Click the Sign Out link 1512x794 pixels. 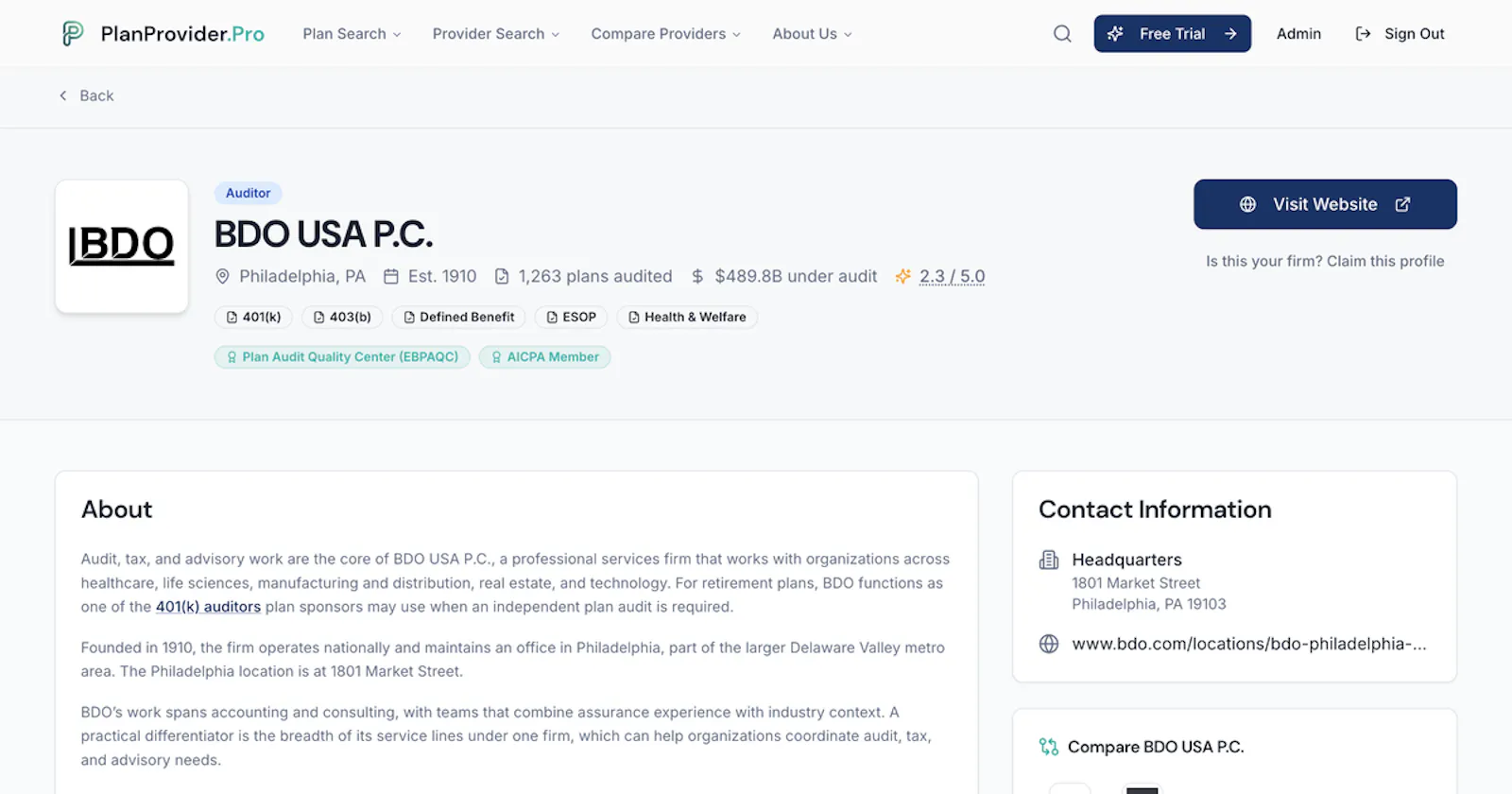1400,34
